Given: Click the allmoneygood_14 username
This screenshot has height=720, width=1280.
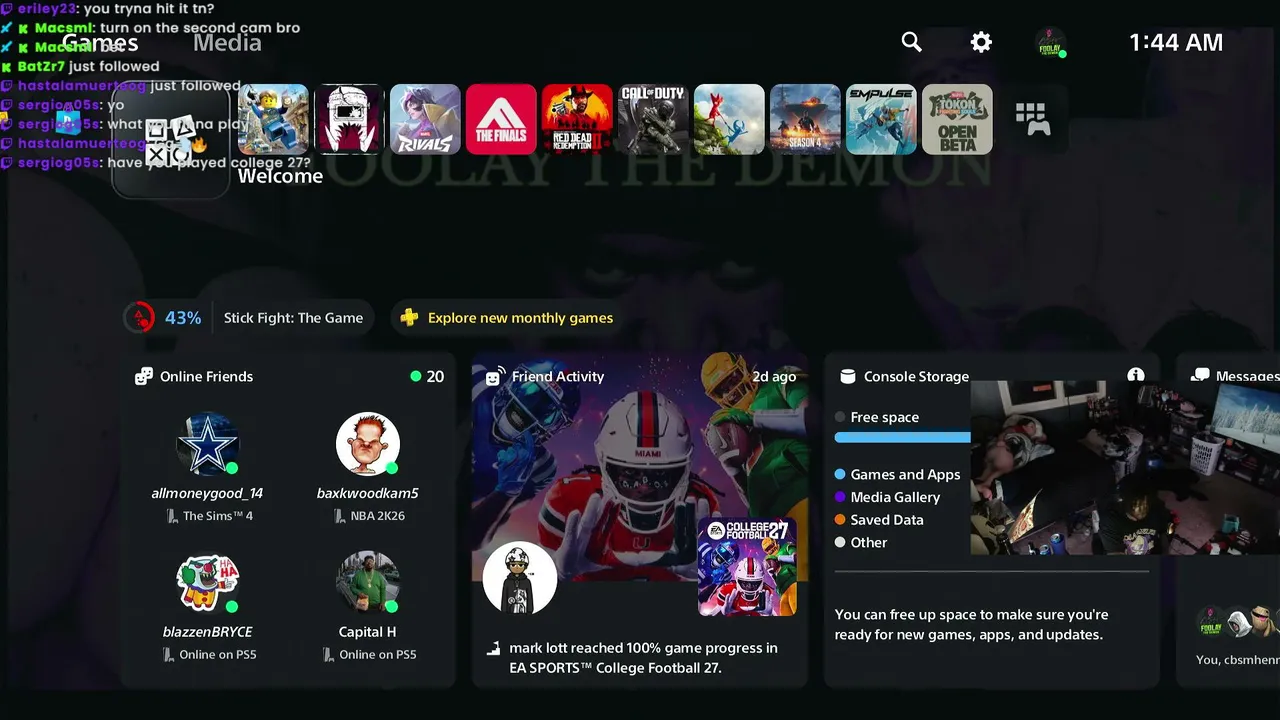Looking at the screenshot, I should [x=208, y=493].
